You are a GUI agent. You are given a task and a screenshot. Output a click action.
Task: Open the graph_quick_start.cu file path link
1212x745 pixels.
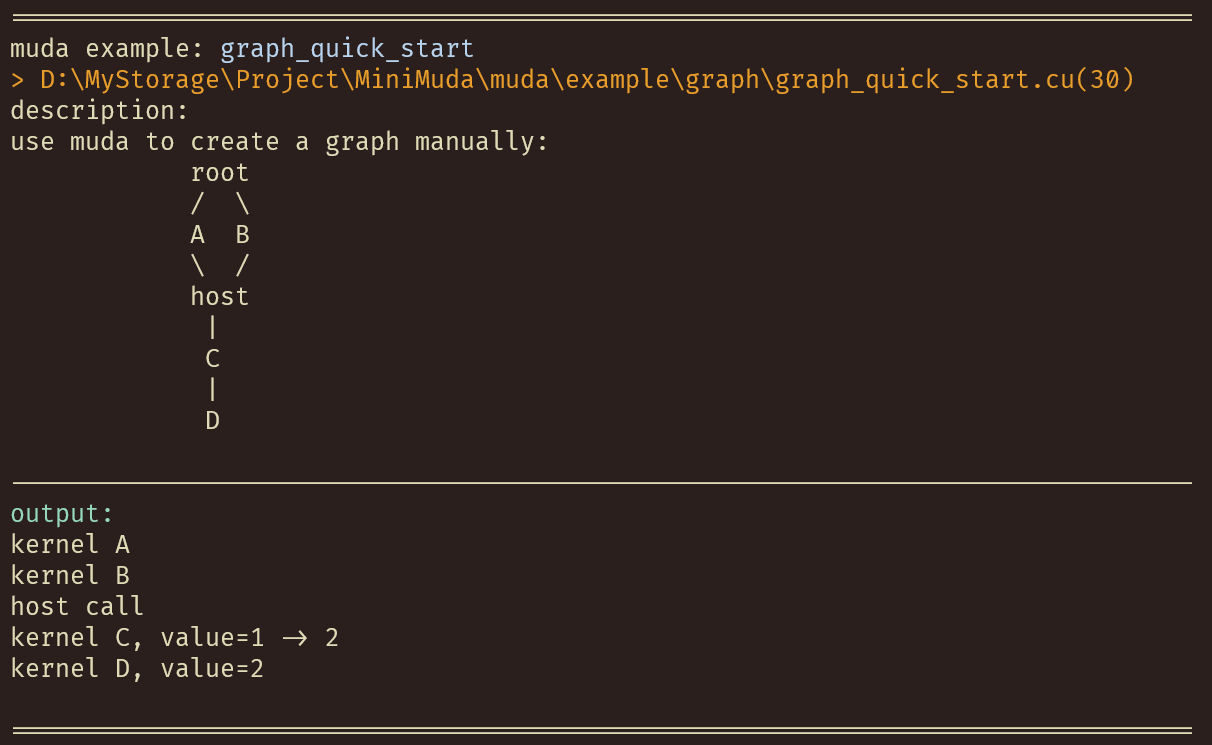coord(587,80)
